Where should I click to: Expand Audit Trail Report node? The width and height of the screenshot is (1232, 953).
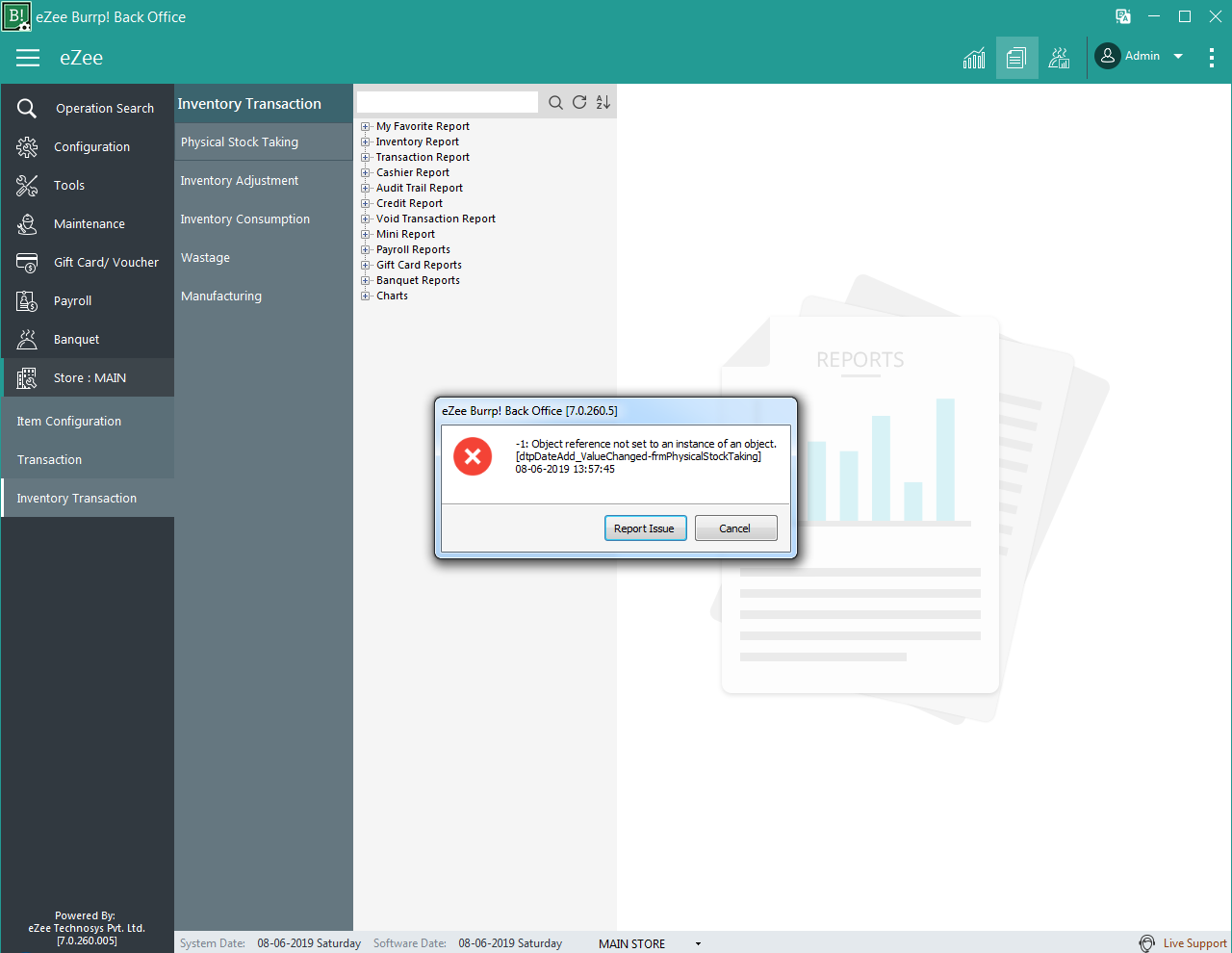click(366, 188)
